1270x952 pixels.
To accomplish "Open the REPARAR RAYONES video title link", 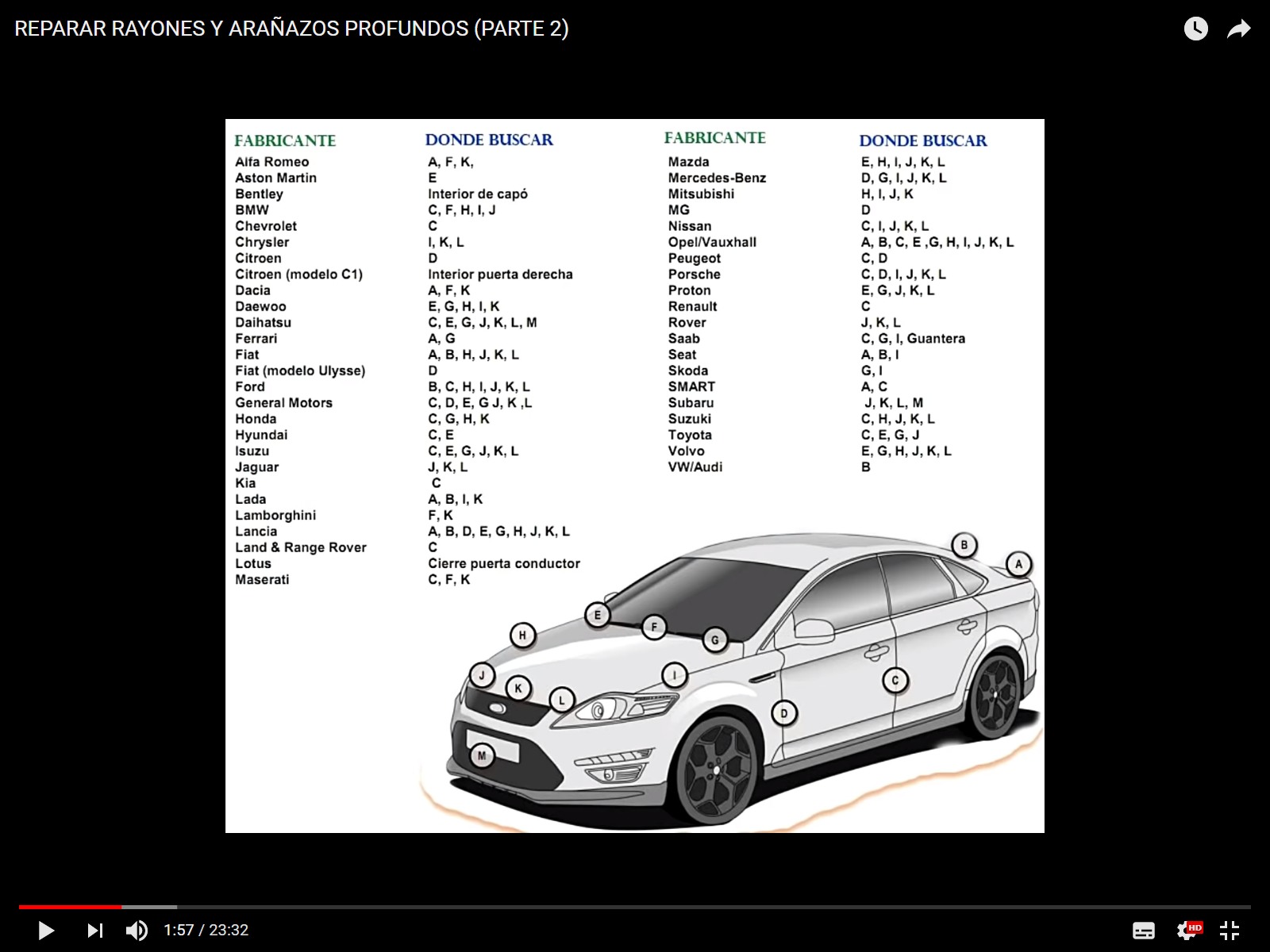I will [291, 29].
